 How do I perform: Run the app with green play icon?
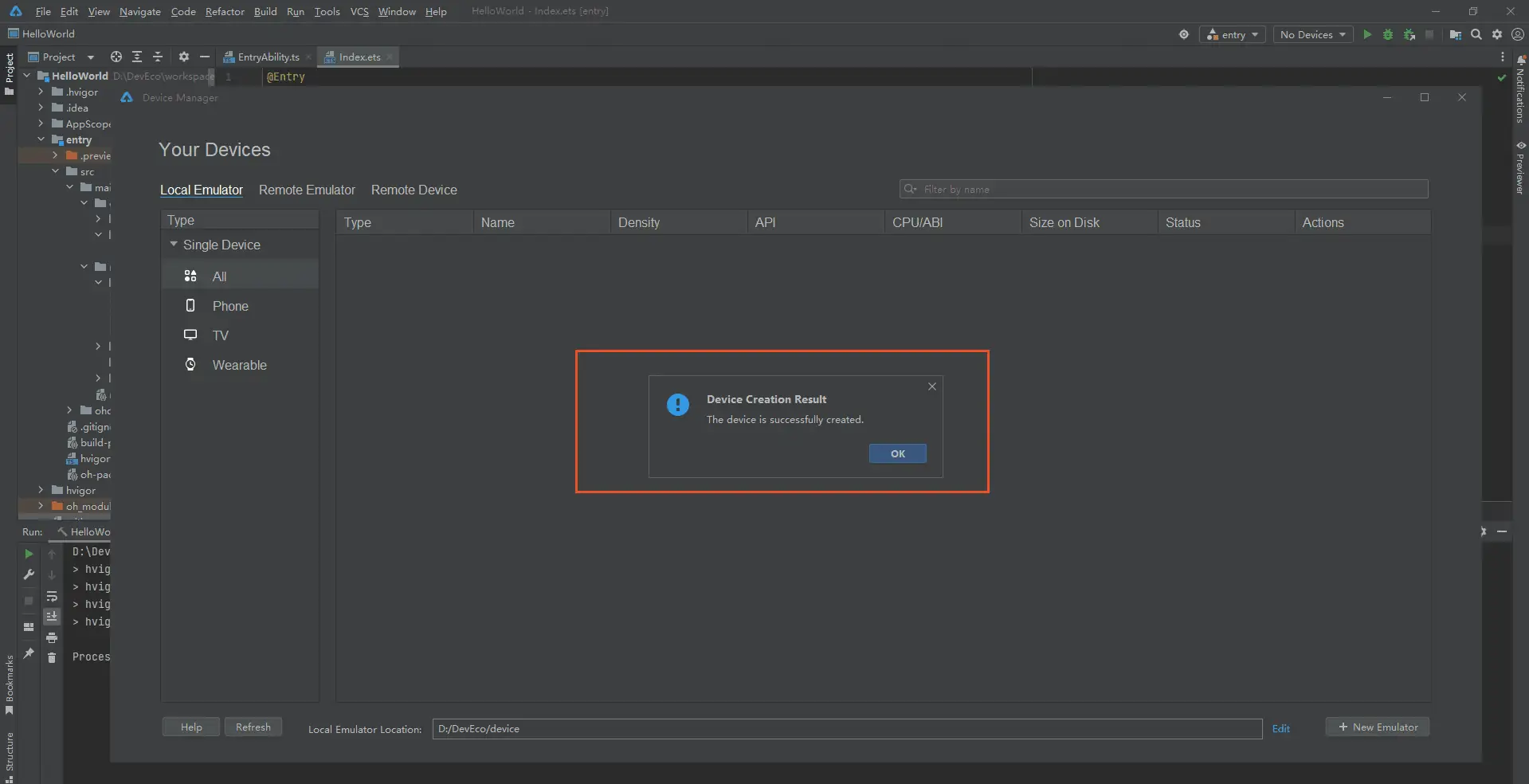pos(1367,34)
